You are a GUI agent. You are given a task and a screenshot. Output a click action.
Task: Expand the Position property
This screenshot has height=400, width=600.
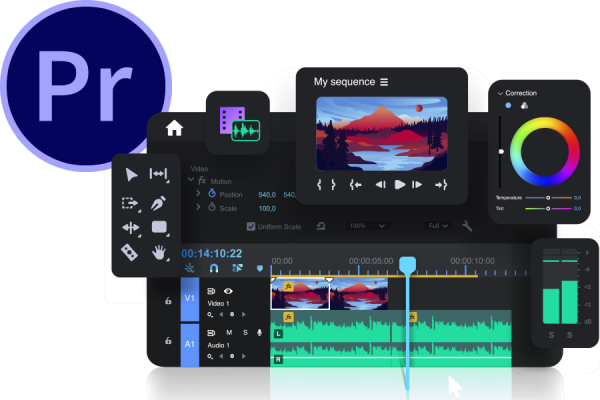pyautogui.click(x=198, y=194)
